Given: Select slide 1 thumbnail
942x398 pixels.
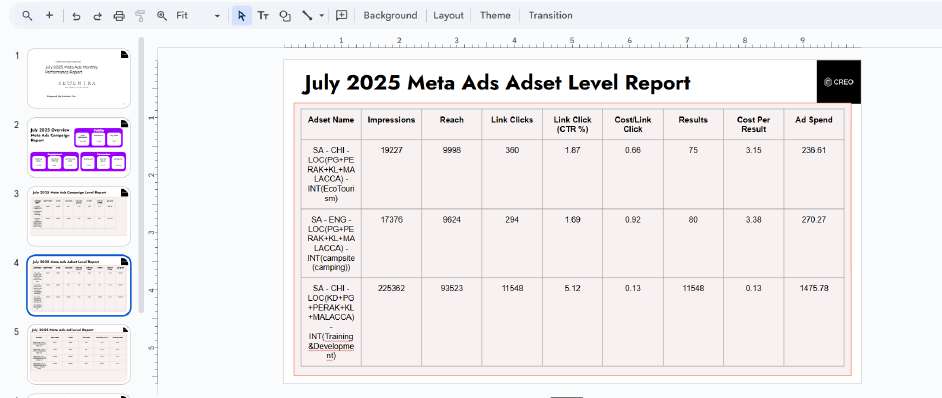Looking at the screenshot, I should click(79, 79).
